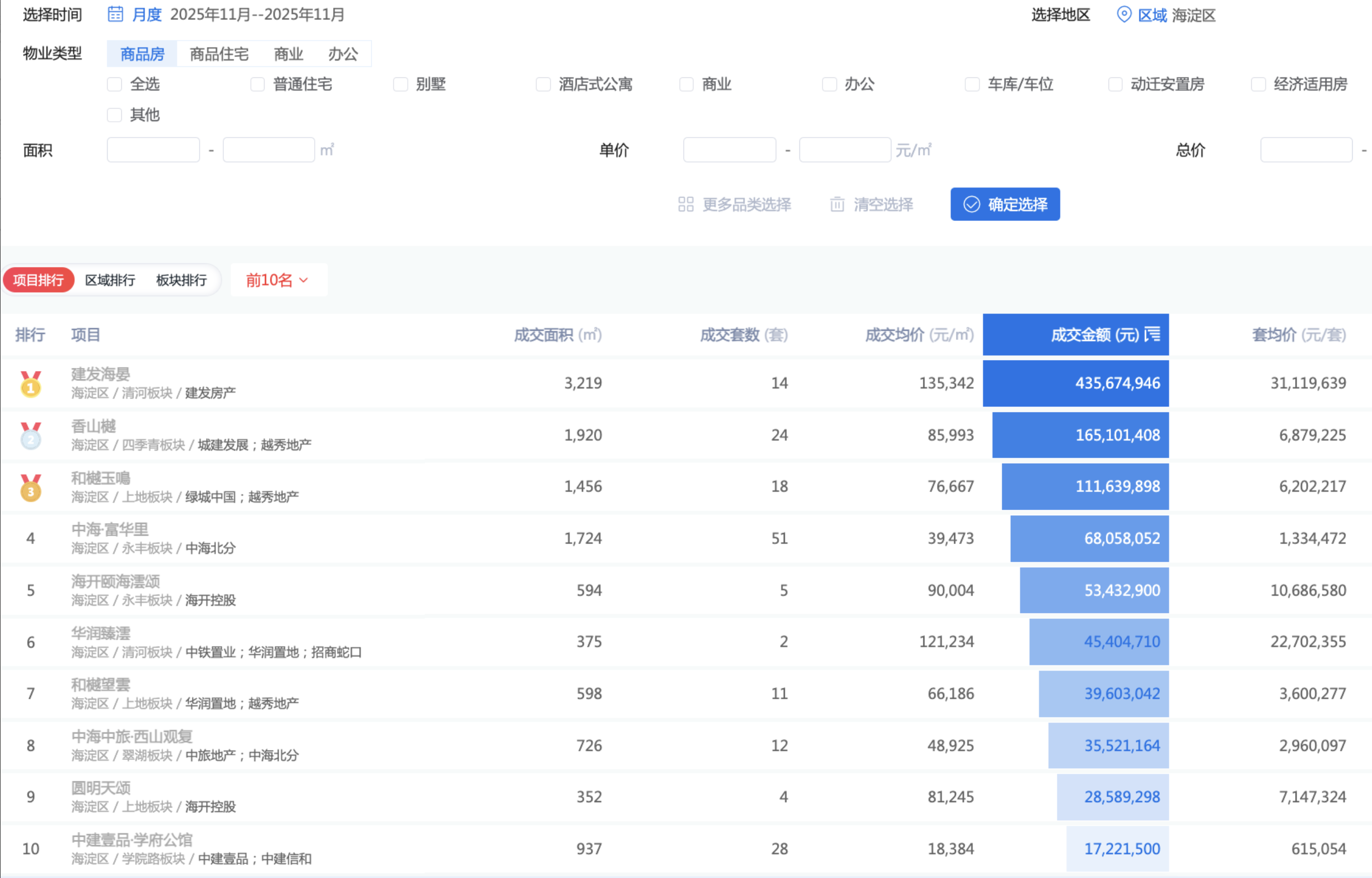
Task: Open the 前10名 dropdown
Action: pyautogui.click(x=278, y=280)
